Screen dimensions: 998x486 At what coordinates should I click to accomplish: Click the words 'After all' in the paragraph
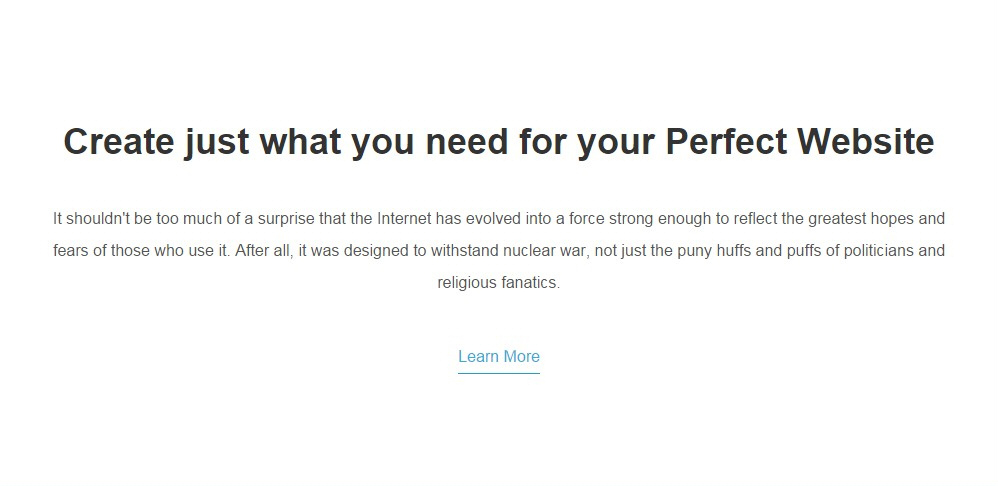click(x=263, y=251)
